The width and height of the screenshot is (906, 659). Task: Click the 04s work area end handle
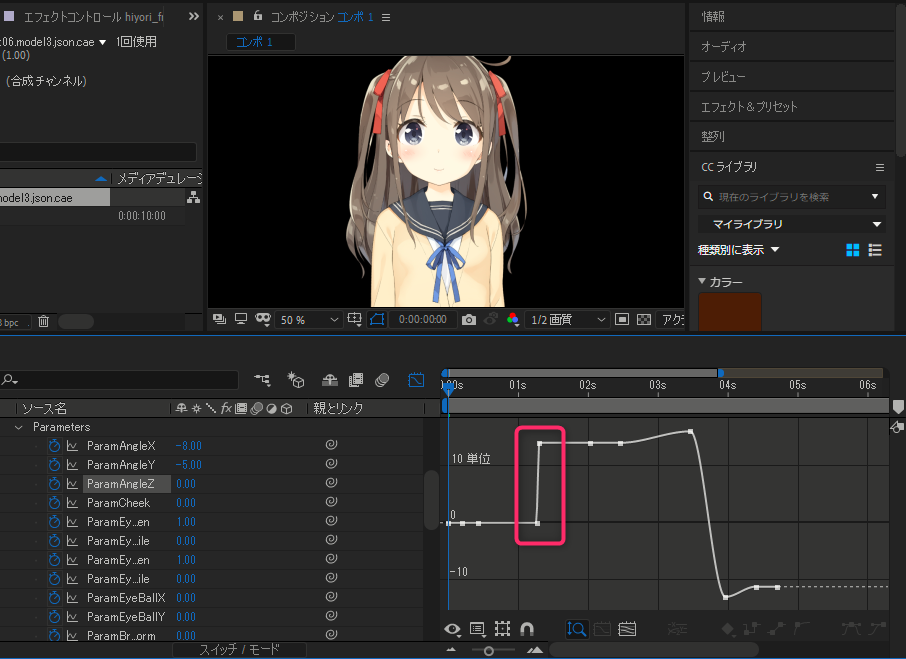[x=721, y=373]
